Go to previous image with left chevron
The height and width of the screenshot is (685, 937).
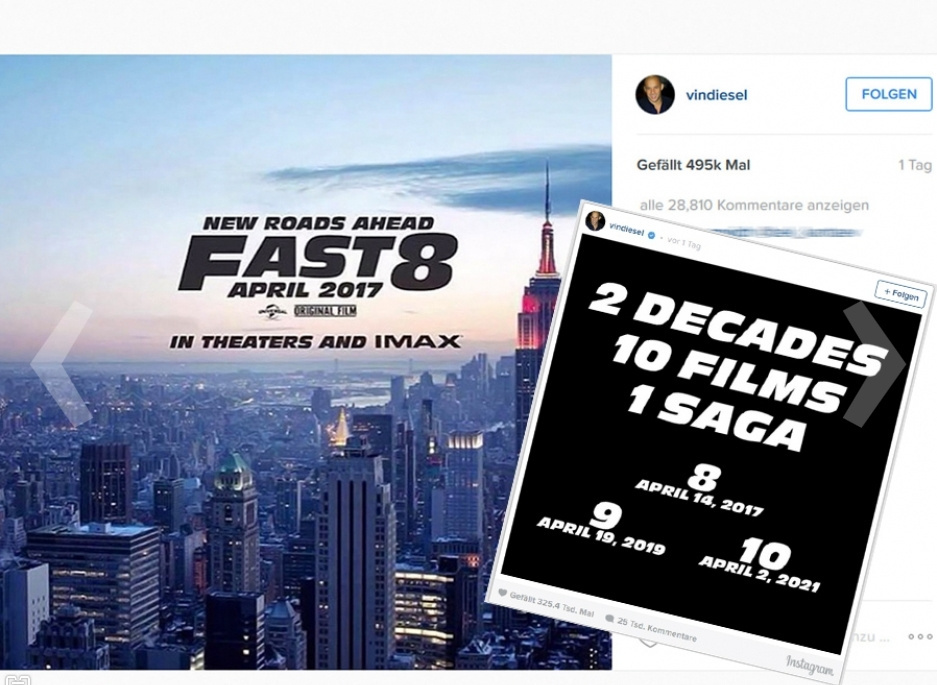pyautogui.click(x=62, y=365)
